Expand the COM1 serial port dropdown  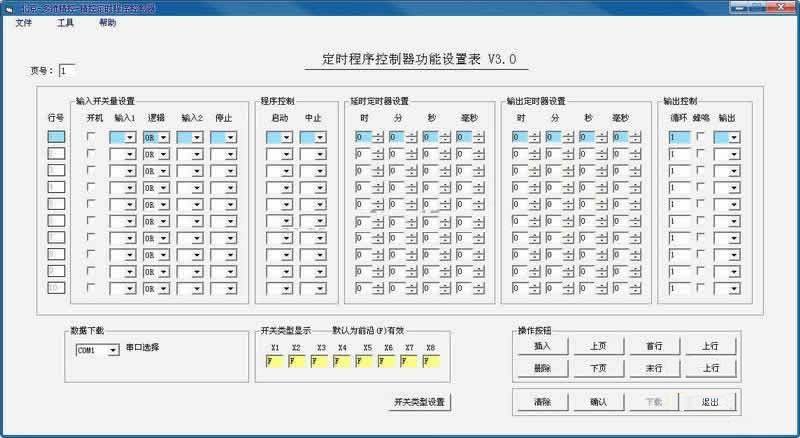113,350
